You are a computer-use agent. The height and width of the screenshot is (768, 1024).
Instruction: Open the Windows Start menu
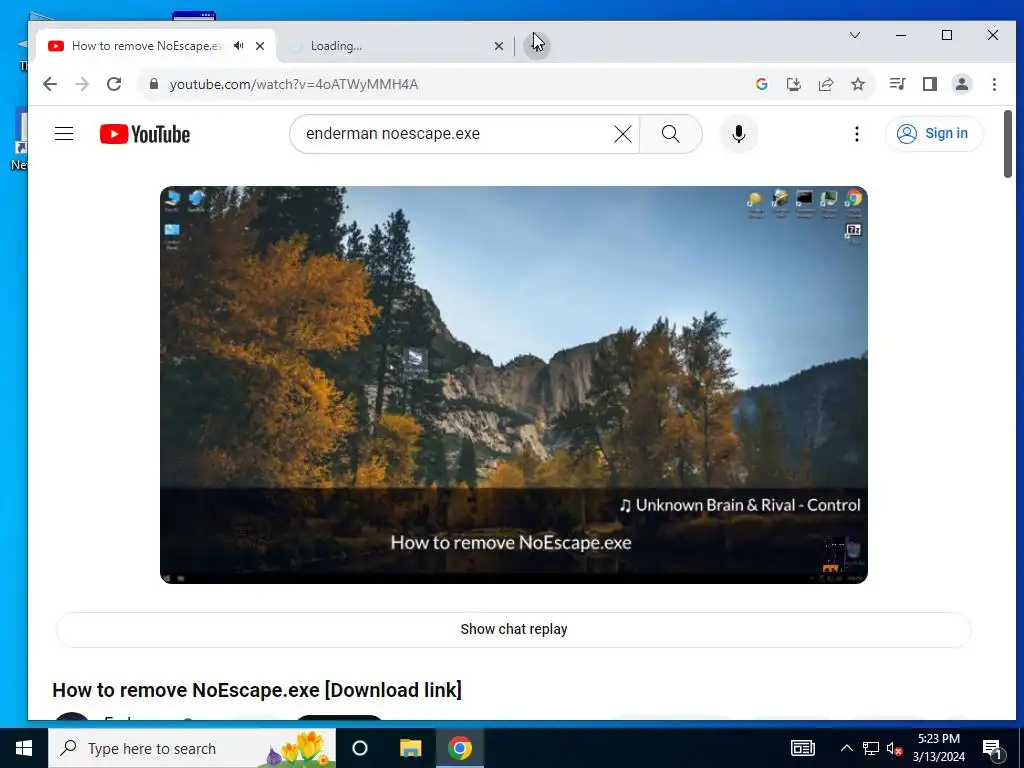24,748
